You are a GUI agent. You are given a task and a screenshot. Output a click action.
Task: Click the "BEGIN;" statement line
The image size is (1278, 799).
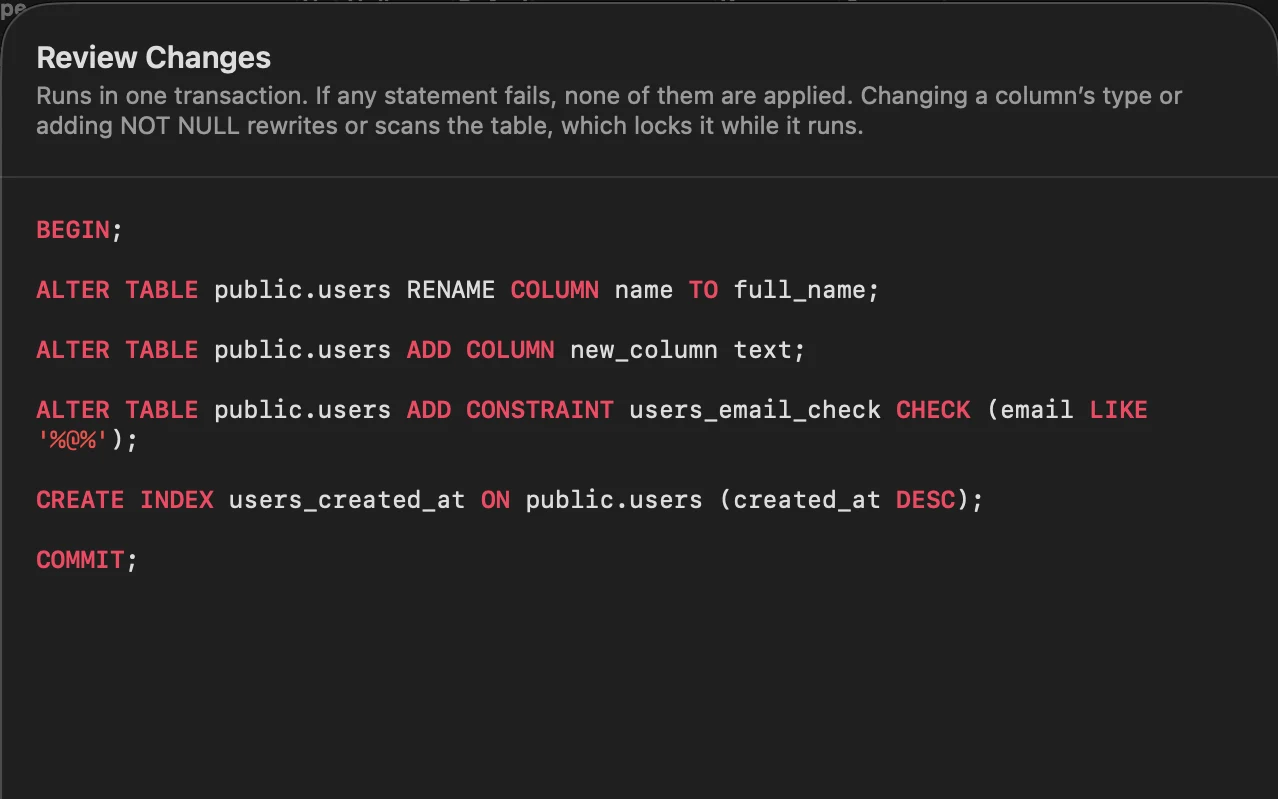(x=79, y=230)
